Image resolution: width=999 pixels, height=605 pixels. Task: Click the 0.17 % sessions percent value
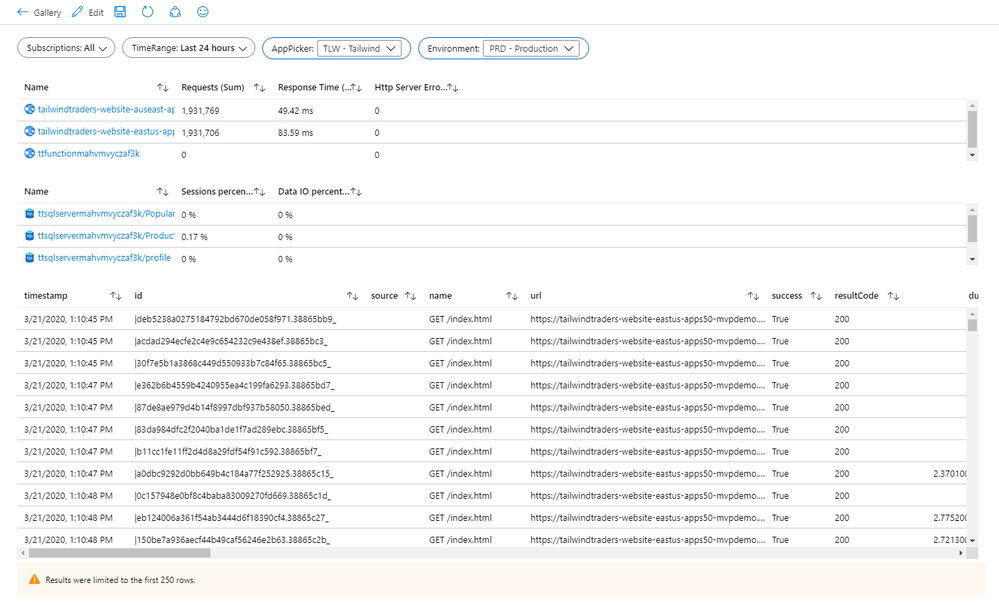tap(194, 237)
